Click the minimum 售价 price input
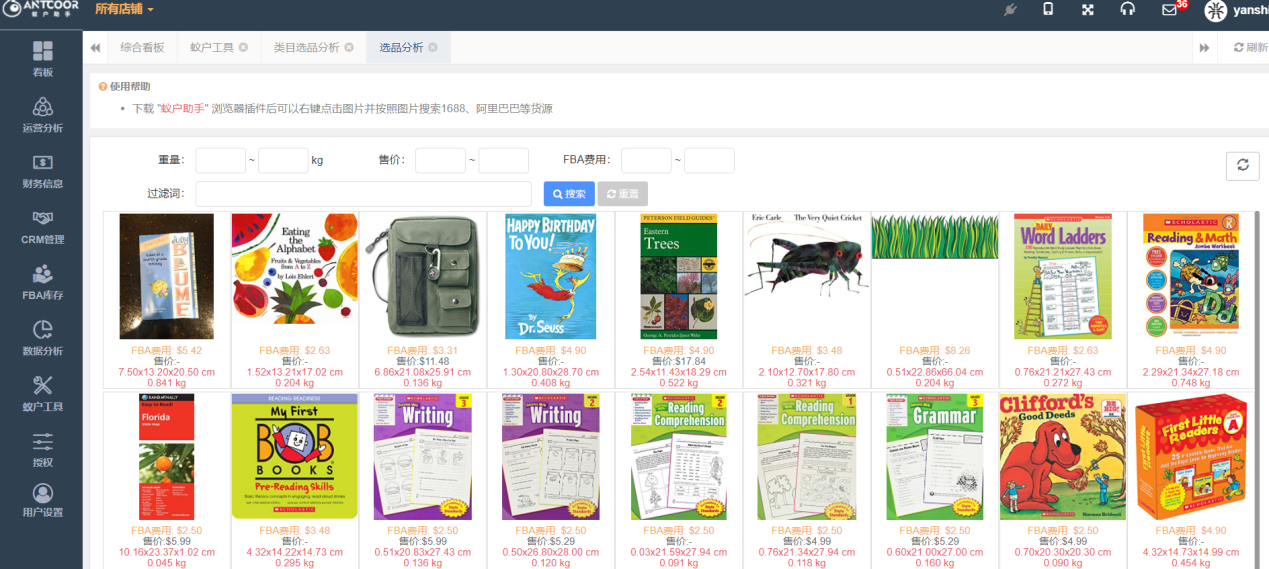 tap(440, 160)
